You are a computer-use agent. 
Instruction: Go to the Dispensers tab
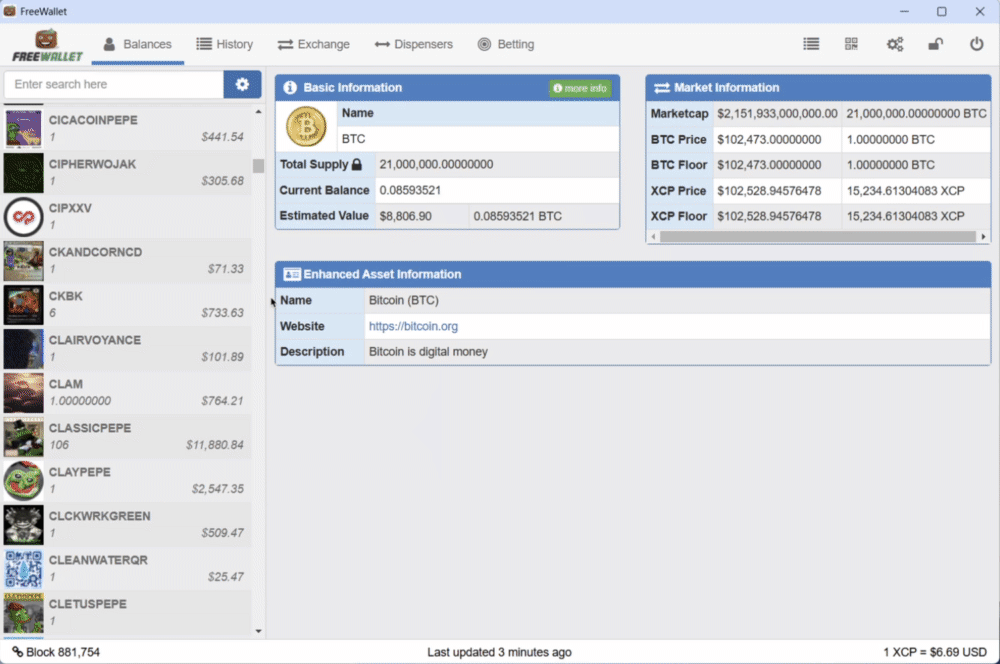413,44
